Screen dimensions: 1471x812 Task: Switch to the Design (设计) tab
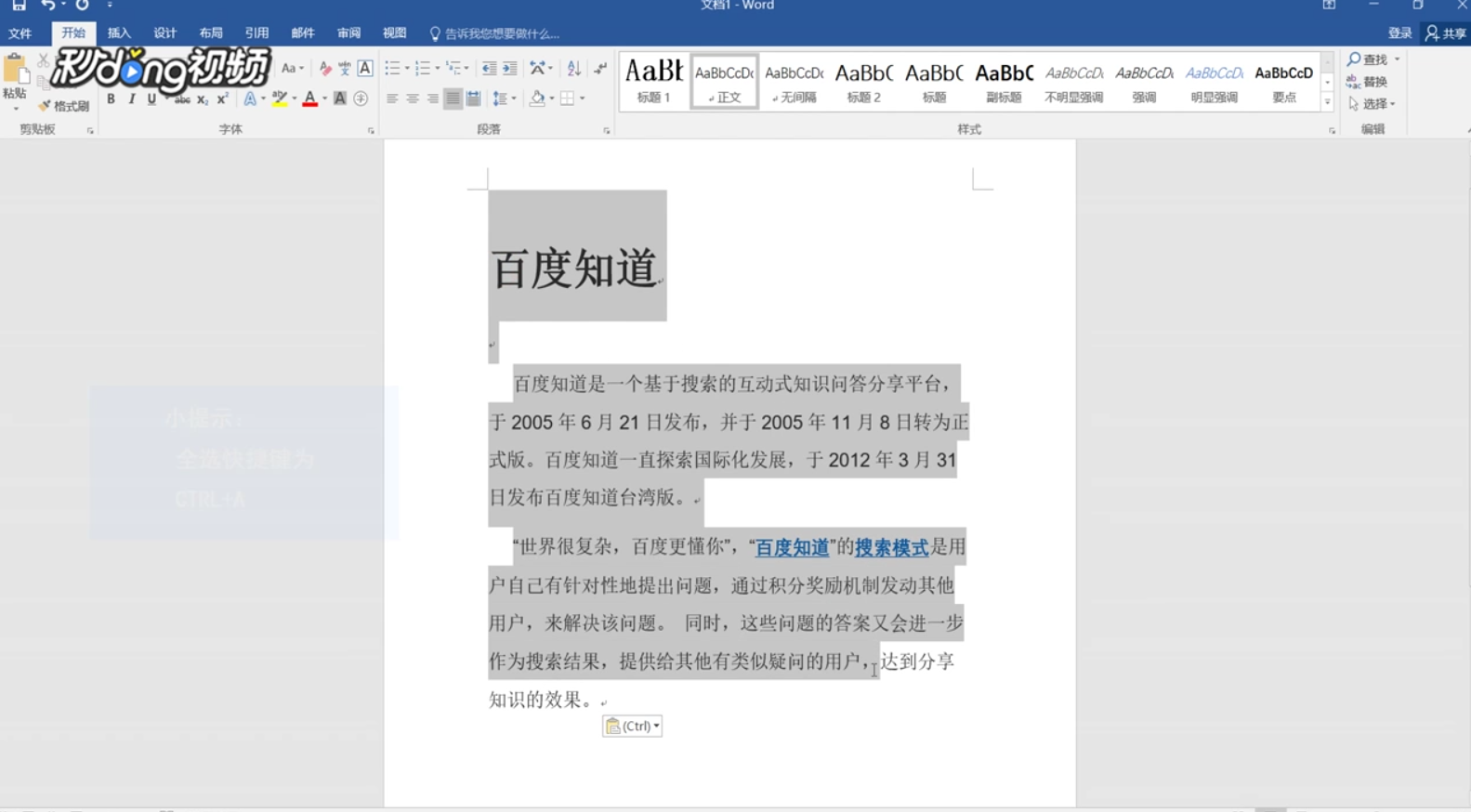[x=164, y=33]
